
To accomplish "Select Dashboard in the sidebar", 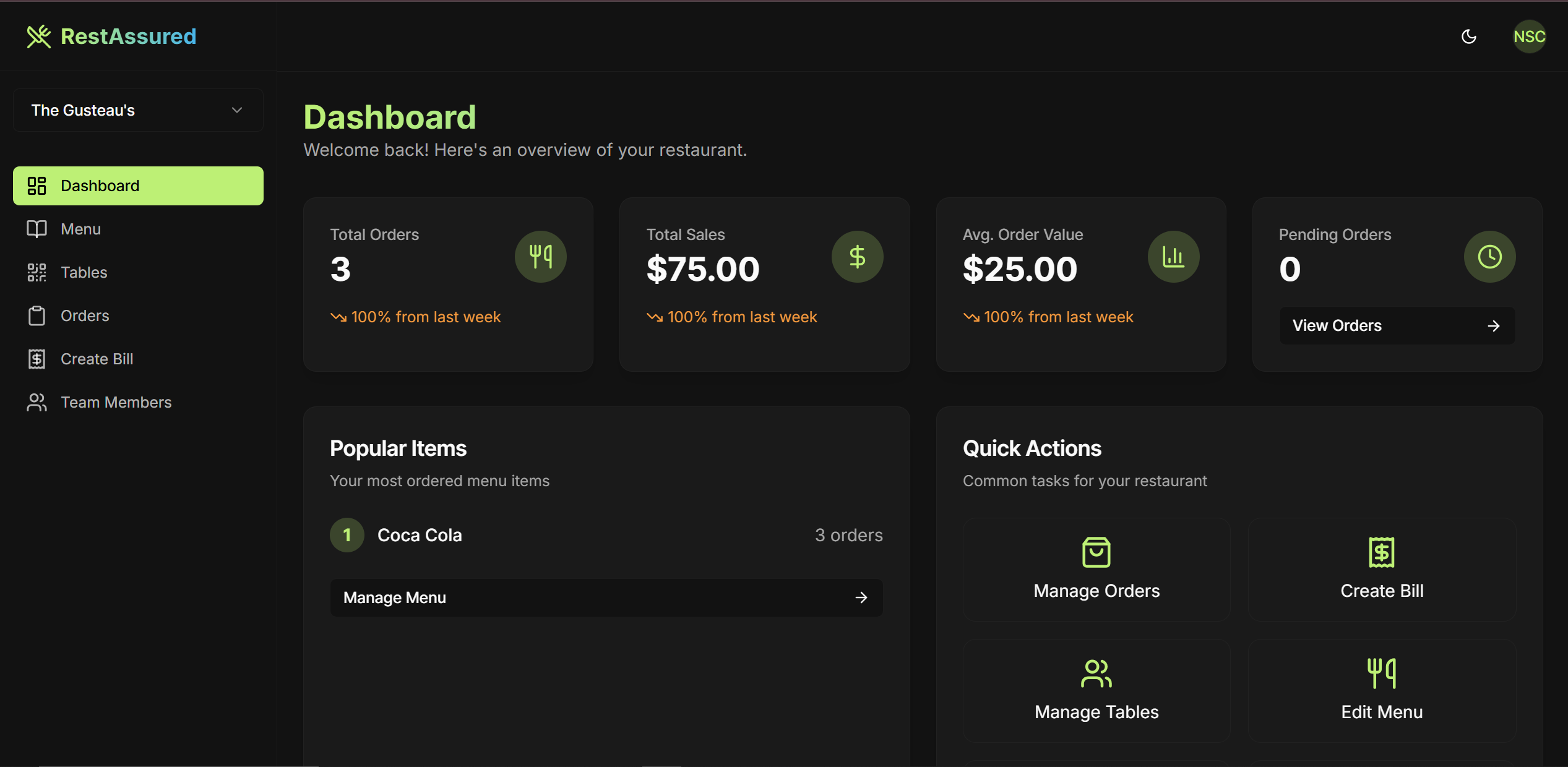I will pos(138,186).
